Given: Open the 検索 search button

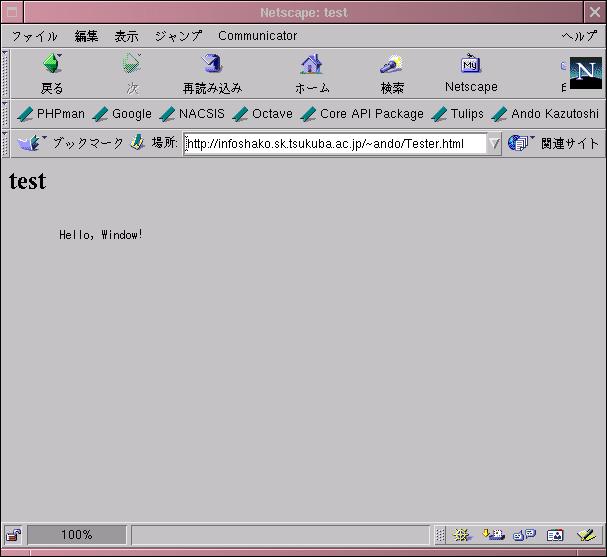Looking at the screenshot, I should coord(392,74).
